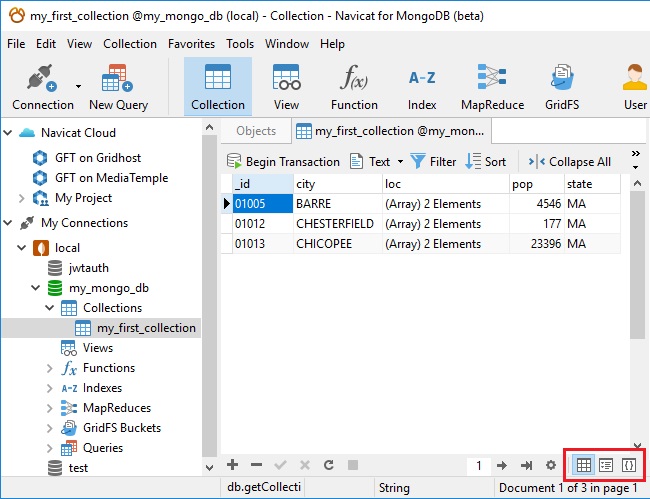Image resolution: width=650 pixels, height=499 pixels.
Task: Open the MapReduce toolbar icon
Action: (492, 87)
